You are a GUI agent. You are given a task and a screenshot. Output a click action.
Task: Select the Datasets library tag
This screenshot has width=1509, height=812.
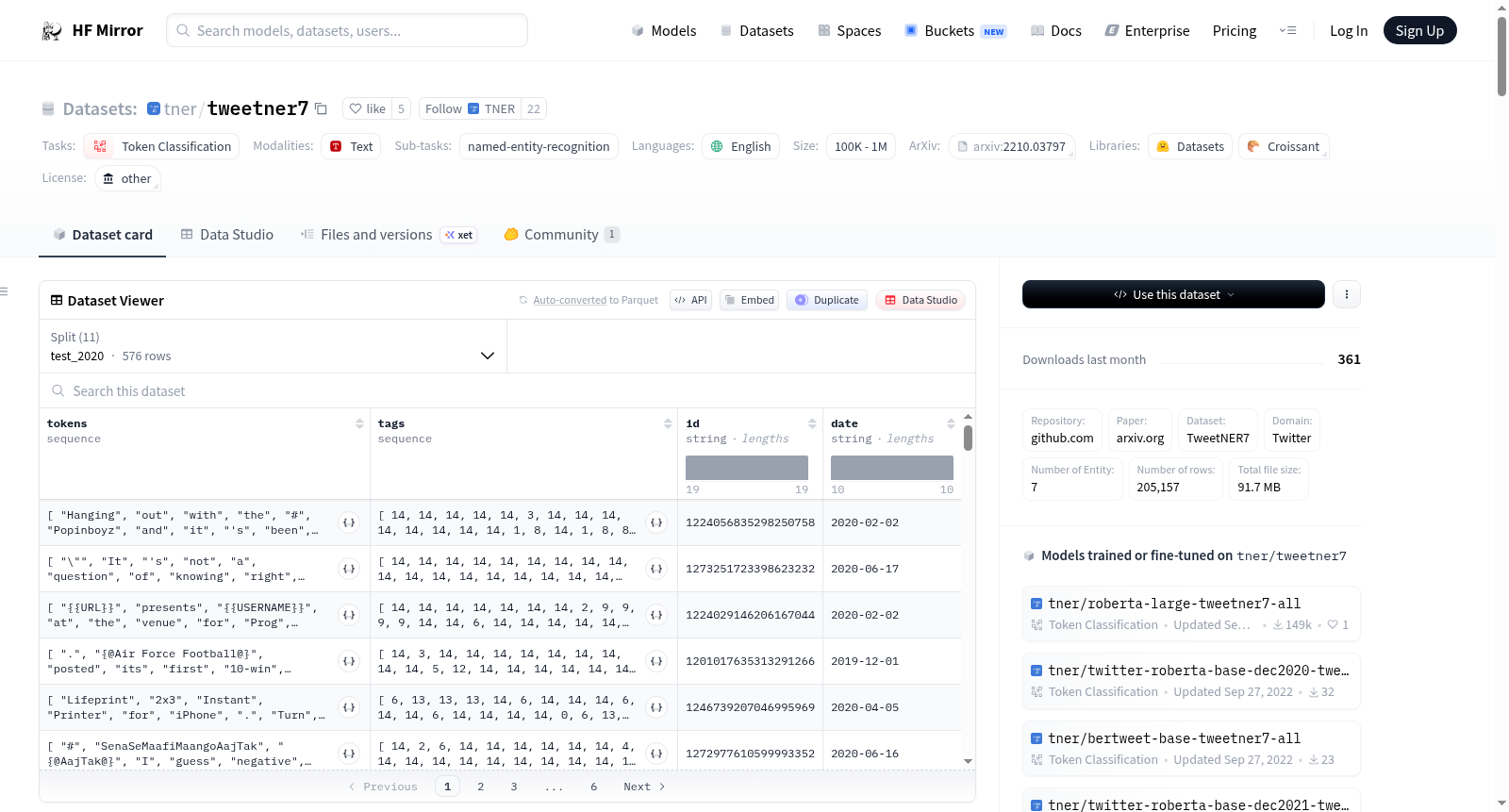click(x=1190, y=146)
